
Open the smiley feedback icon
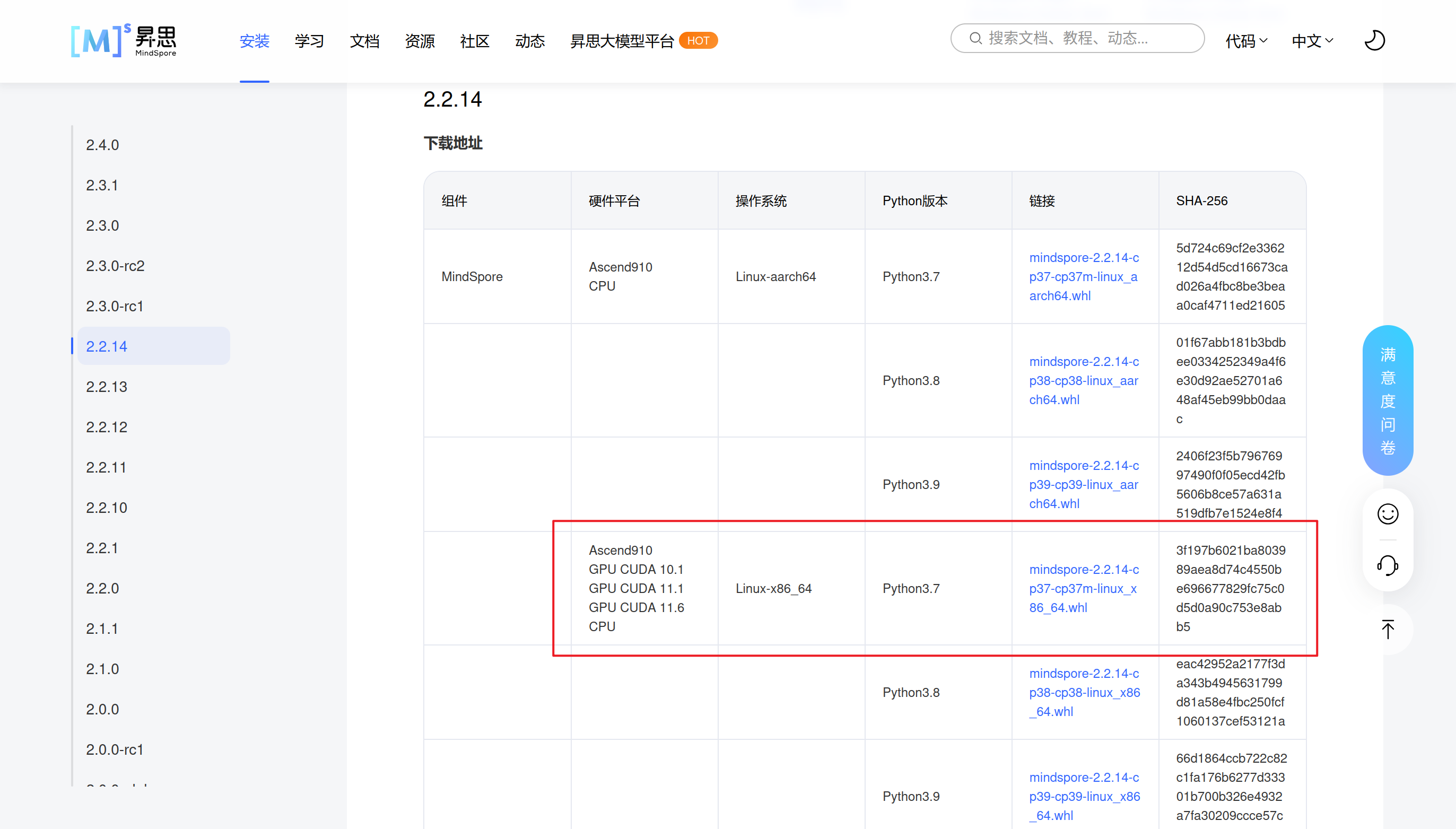point(1387,514)
